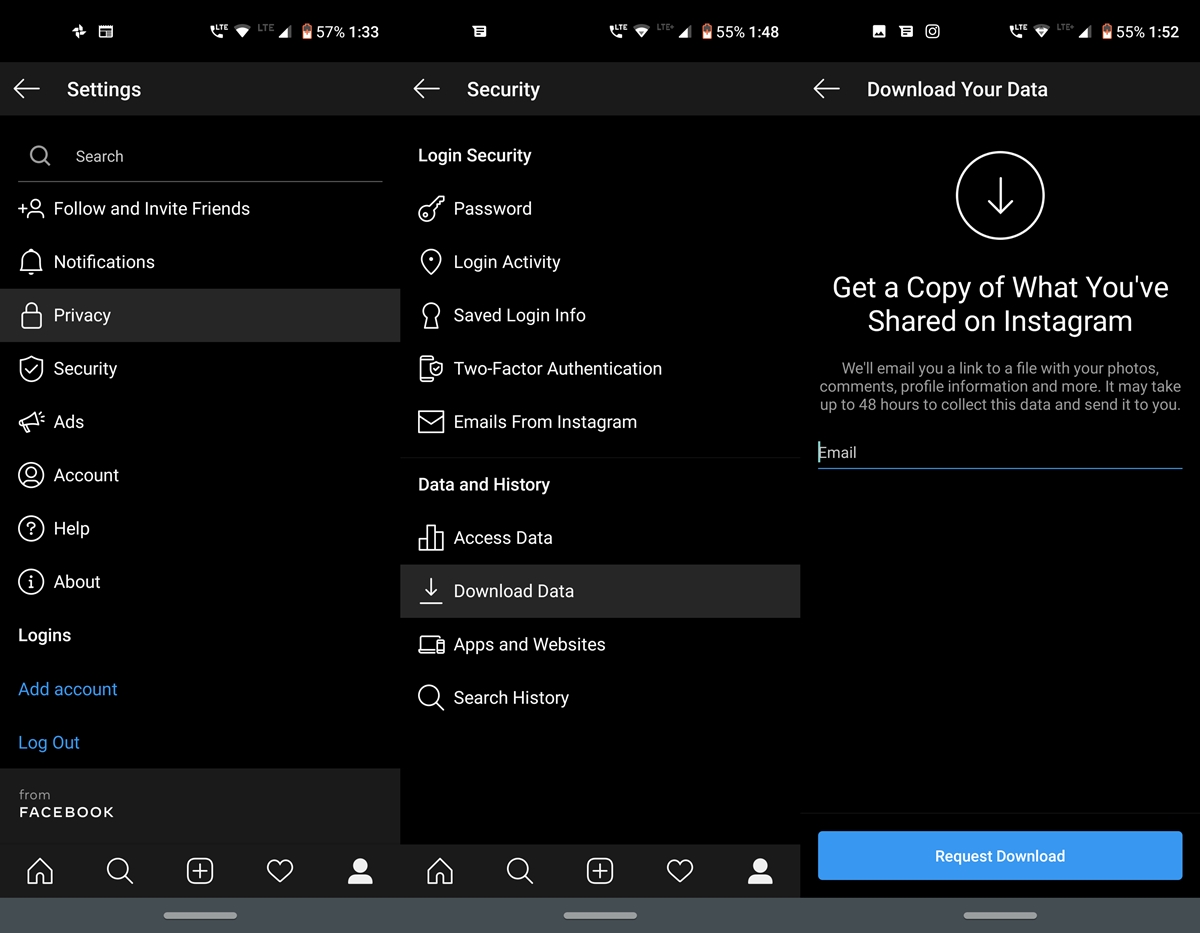Tap the new post plus icon on Settings screen
The image size is (1200, 933).
pyautogui.click(x=200, y=871)
